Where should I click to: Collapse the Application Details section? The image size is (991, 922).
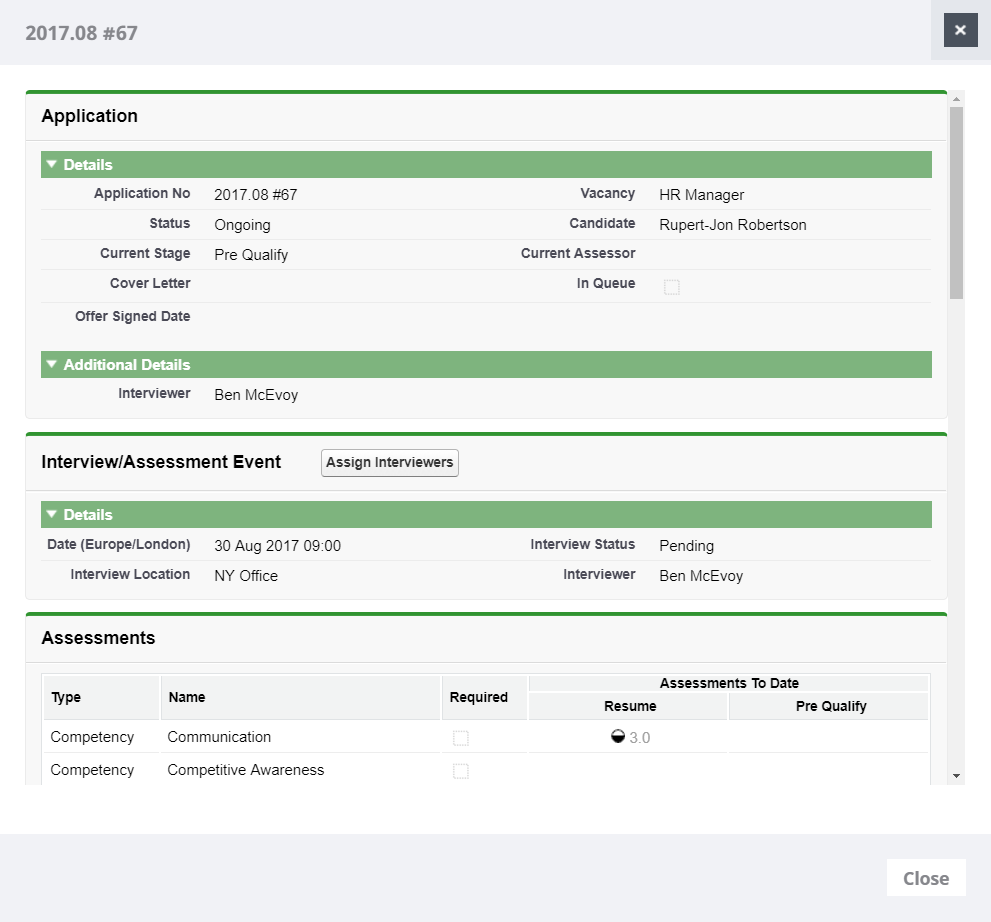tap(53, 165)
